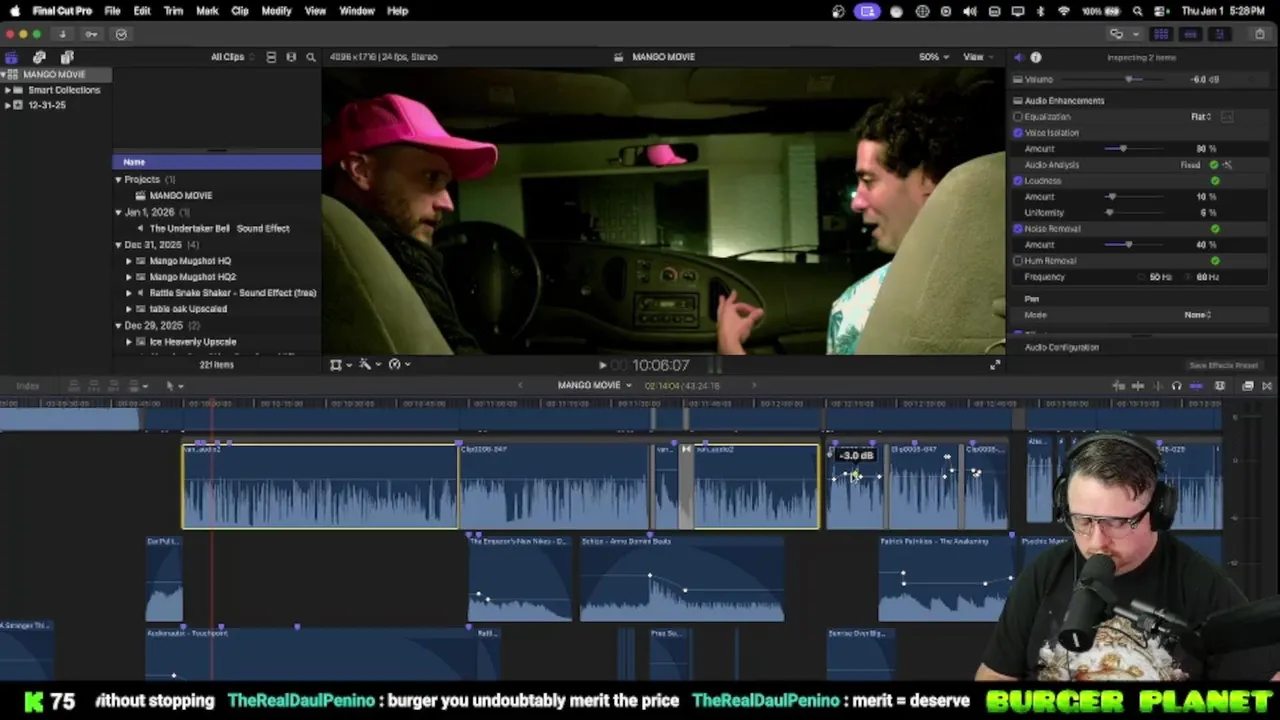This screenshot has width=1280, height=720.
Task: Open transitions browser icon in timeline bar
Action: pos(1267,386)
